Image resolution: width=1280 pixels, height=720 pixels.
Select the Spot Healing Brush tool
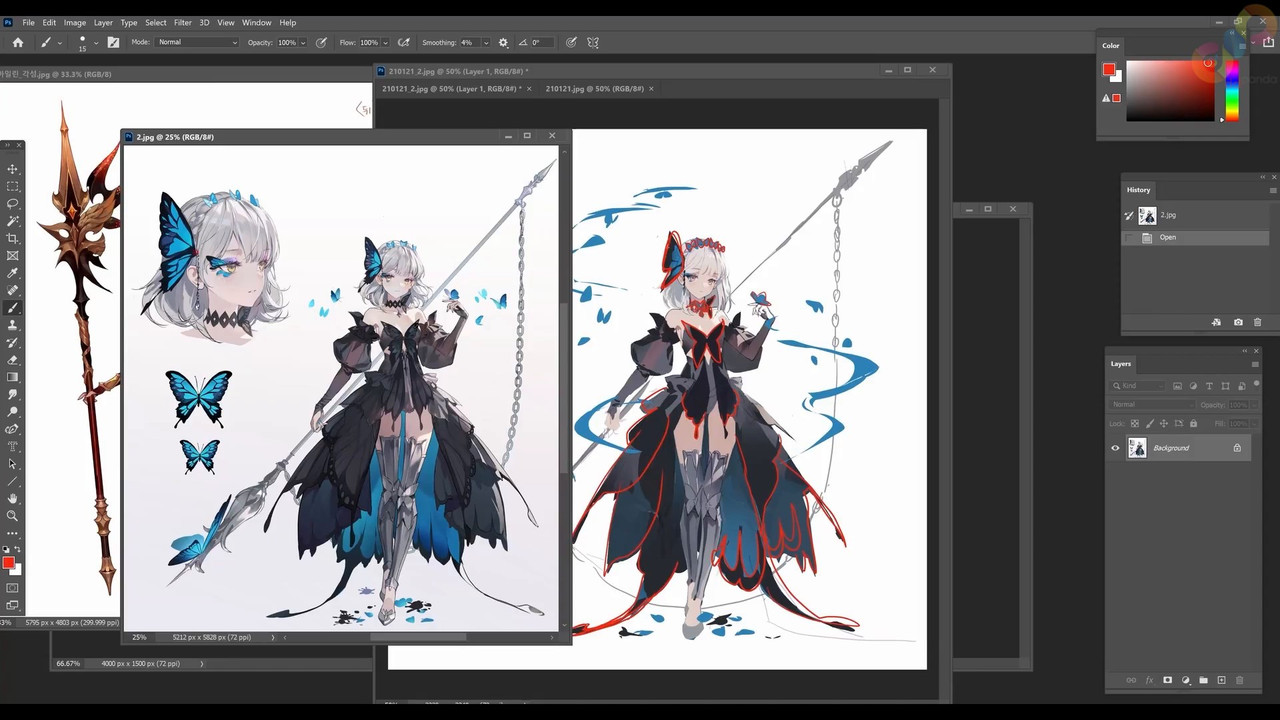pyautogui.click(x=12, y=290)
